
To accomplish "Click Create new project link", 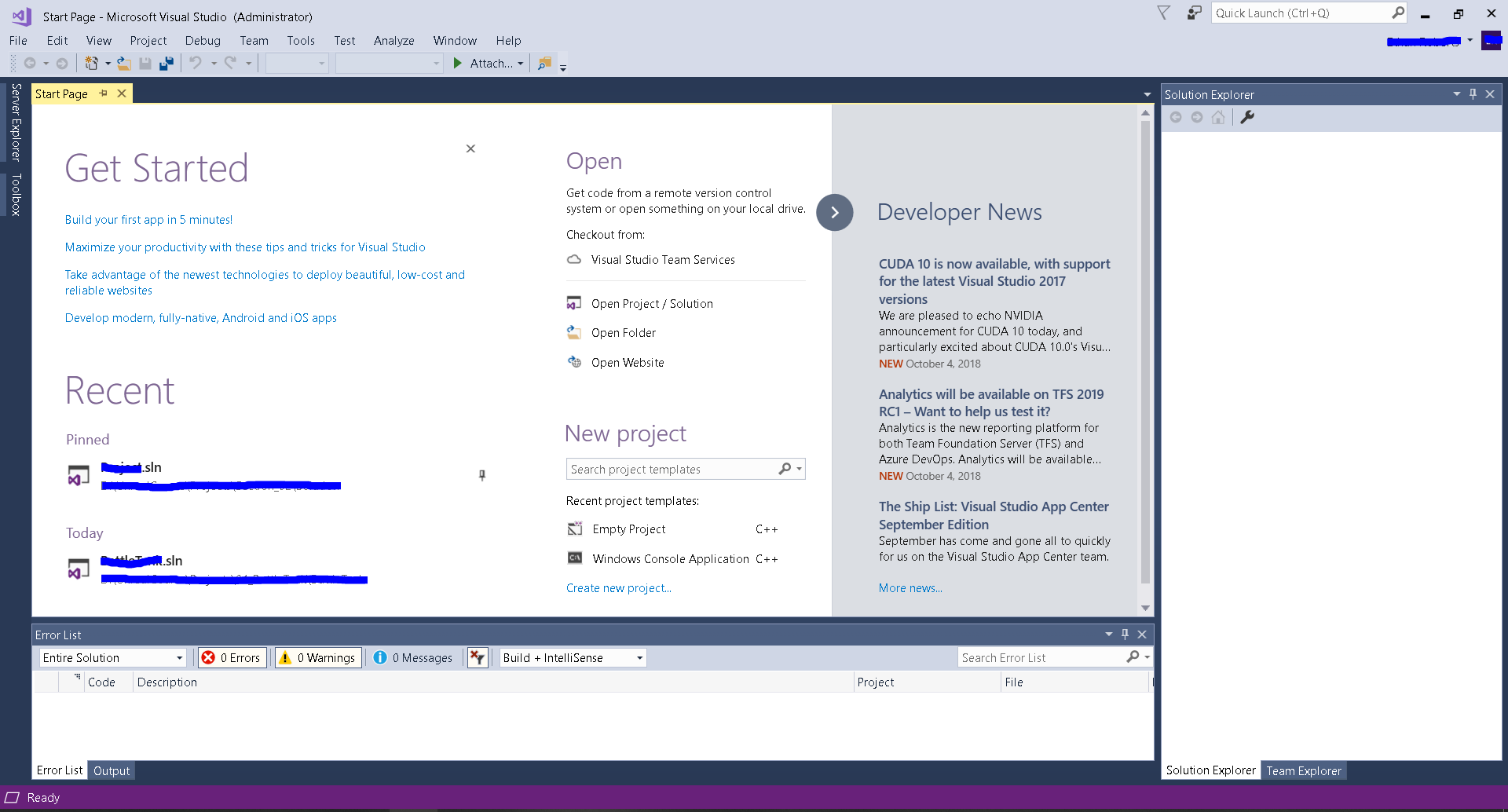I will pyautogui.click(x=619, y=588).
